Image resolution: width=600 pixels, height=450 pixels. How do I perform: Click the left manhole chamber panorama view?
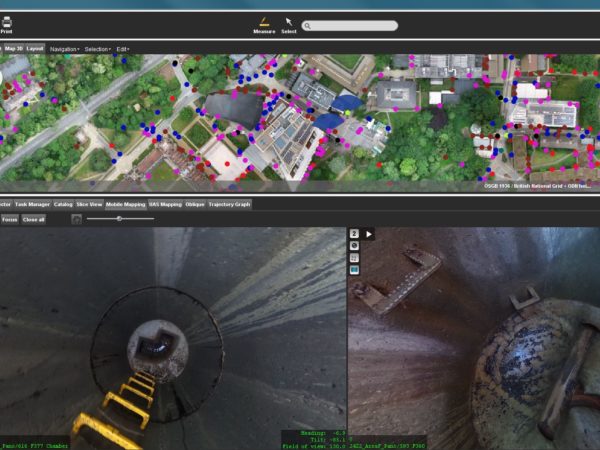[173, 338]
